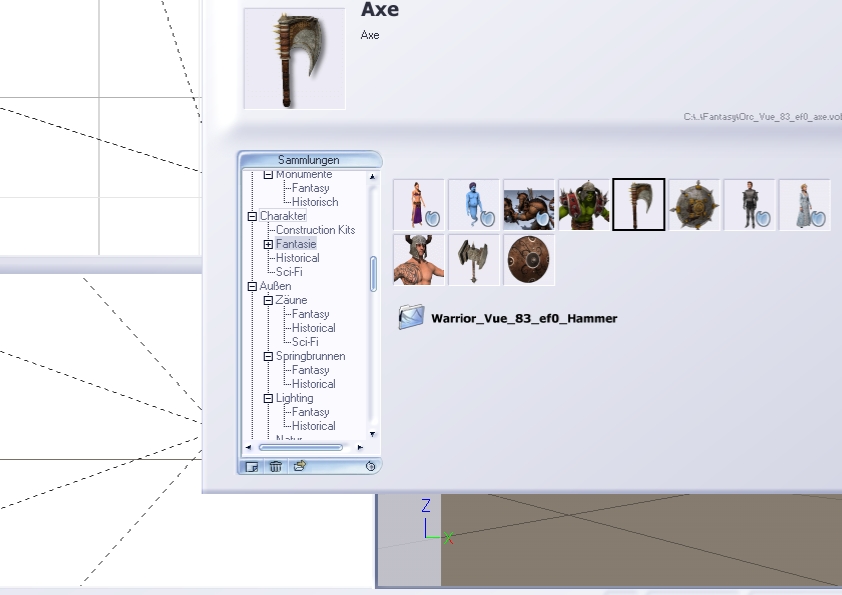Click the large Axe preview image
Image resolution: width=842 pixels, height=595 pixels.
tap(294, 59)
